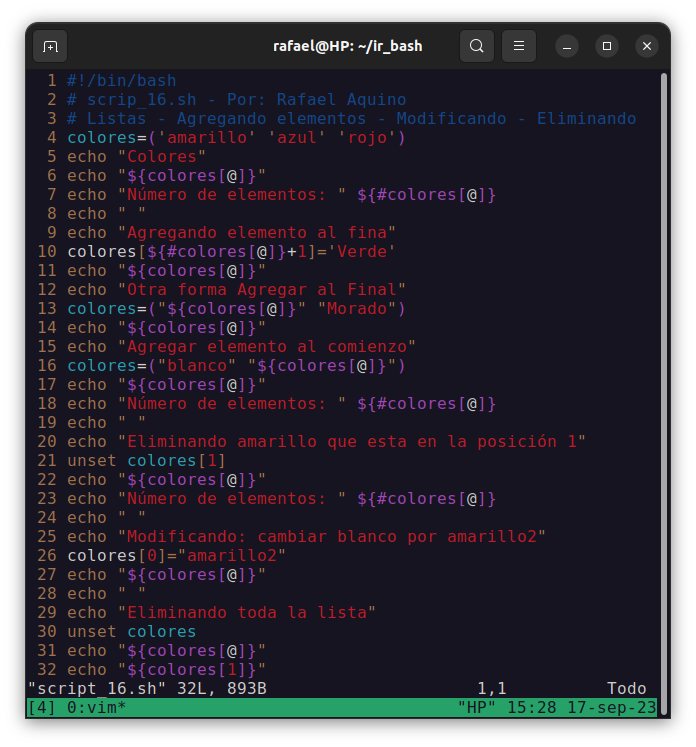Click "Eliminando toda la lista" string
Viewport: 696px width, 747px height.
click(x=246, y=613)
